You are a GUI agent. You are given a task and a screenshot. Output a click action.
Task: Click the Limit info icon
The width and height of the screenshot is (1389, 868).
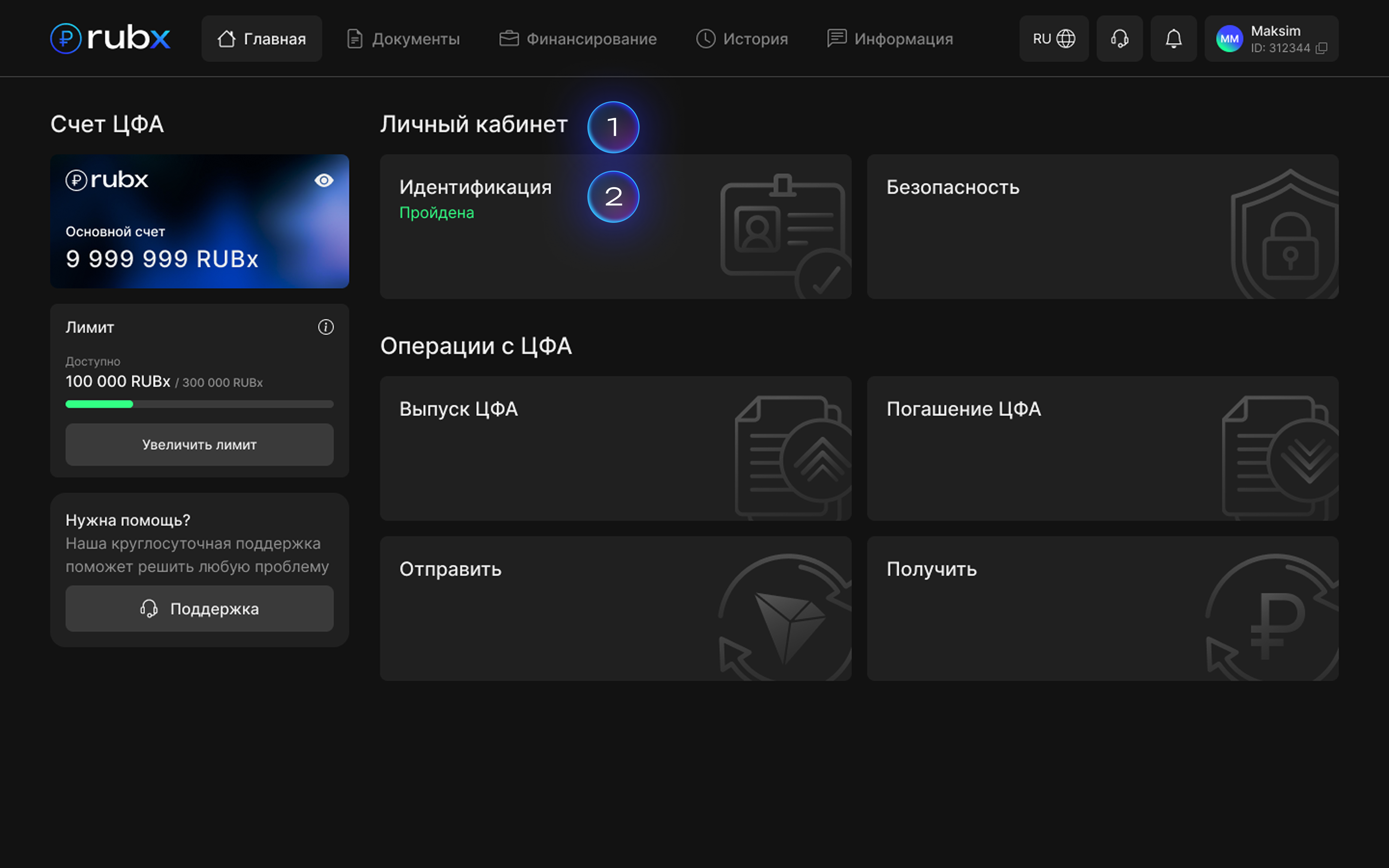pyautogui.click(x=326, y=327)
